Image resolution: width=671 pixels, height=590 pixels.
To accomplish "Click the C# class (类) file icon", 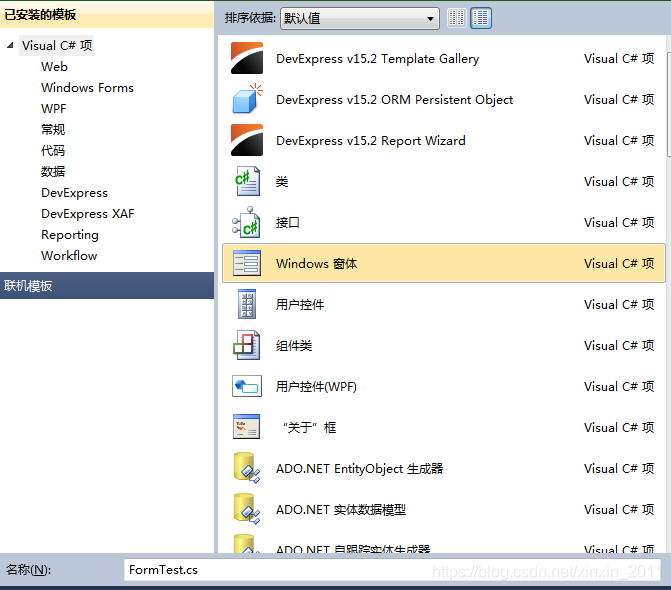I will point(247,181).
